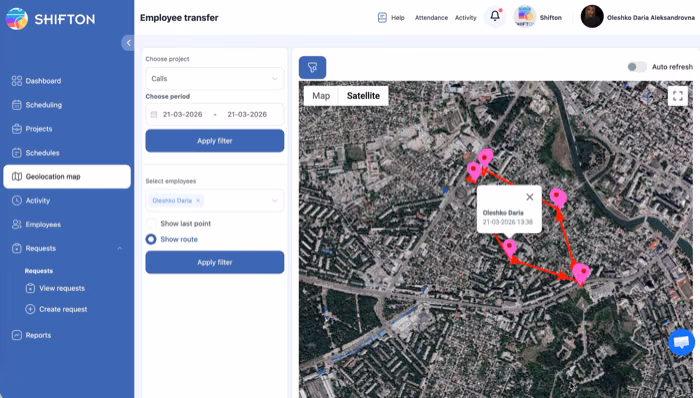Open the Scheduling section
The width and height of the screenshot is (700, 398).
37,105
